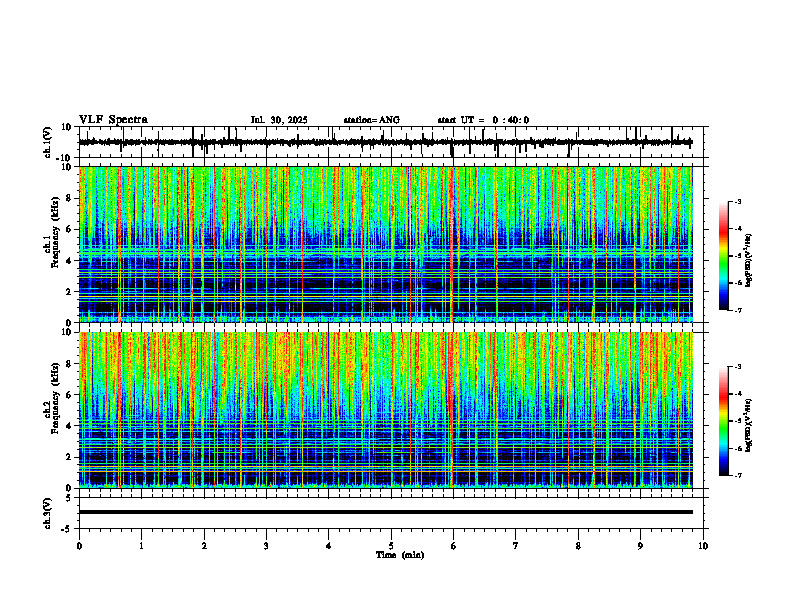
Task: Click the date 'Jul 30, 2025' label
Action: point(279,120)
